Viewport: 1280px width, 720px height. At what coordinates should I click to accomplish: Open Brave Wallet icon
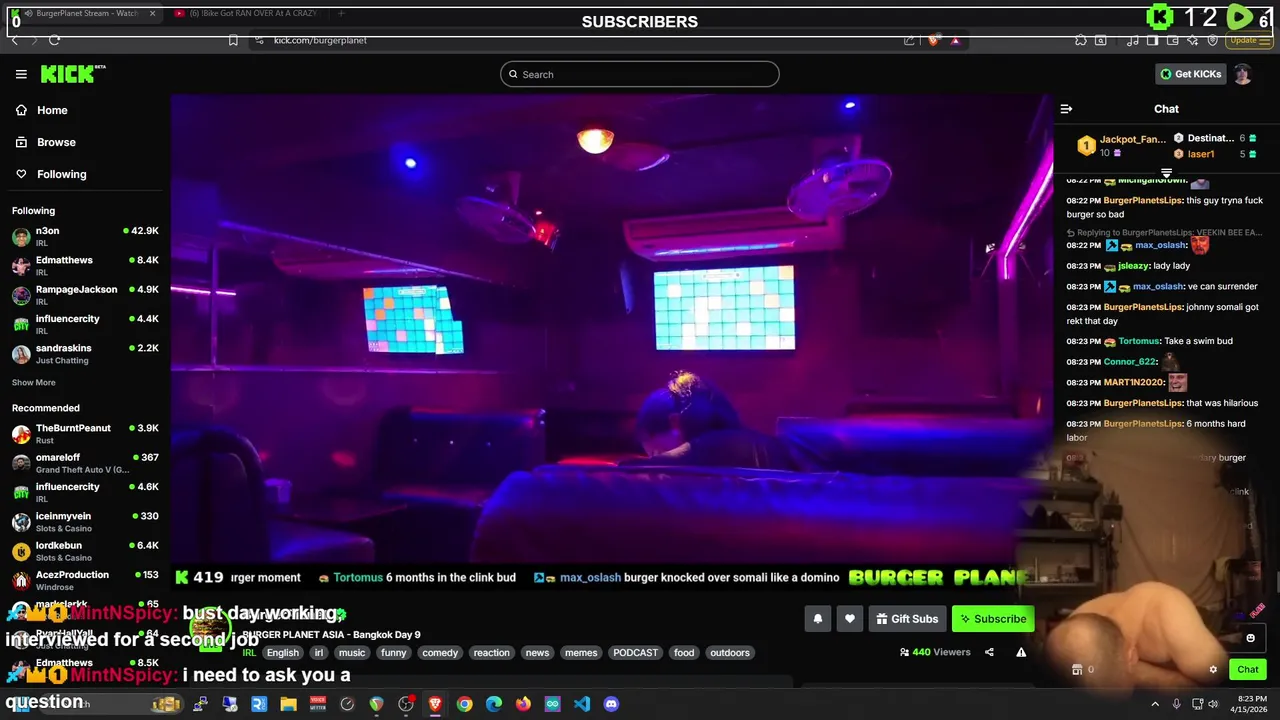[1173, 40]
